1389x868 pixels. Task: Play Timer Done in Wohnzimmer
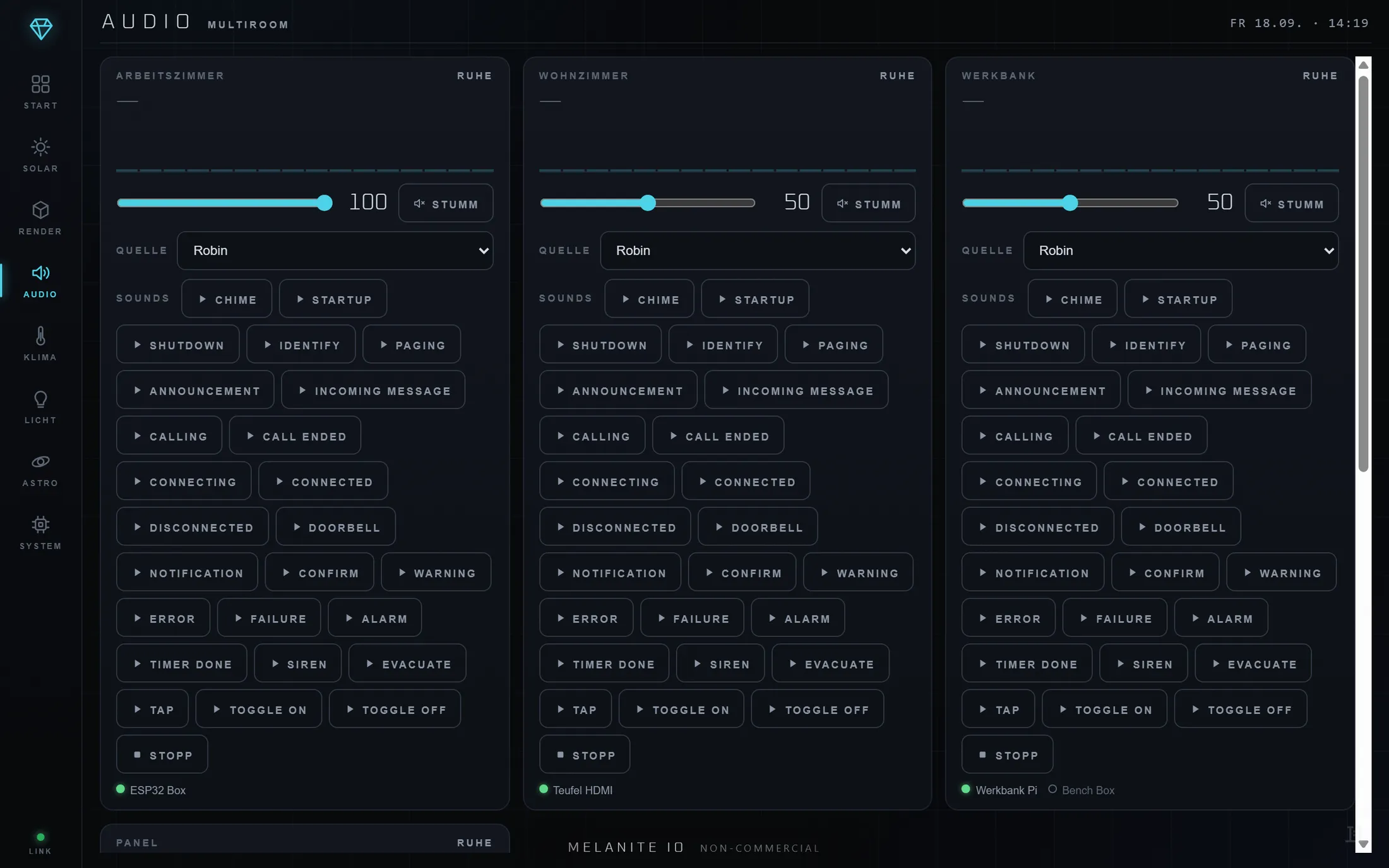(x=604, y=663)
